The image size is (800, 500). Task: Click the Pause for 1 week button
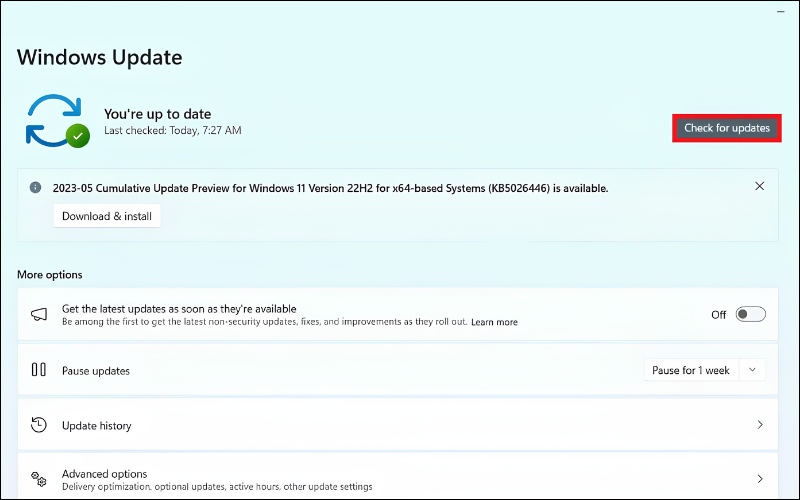[690, 370]
